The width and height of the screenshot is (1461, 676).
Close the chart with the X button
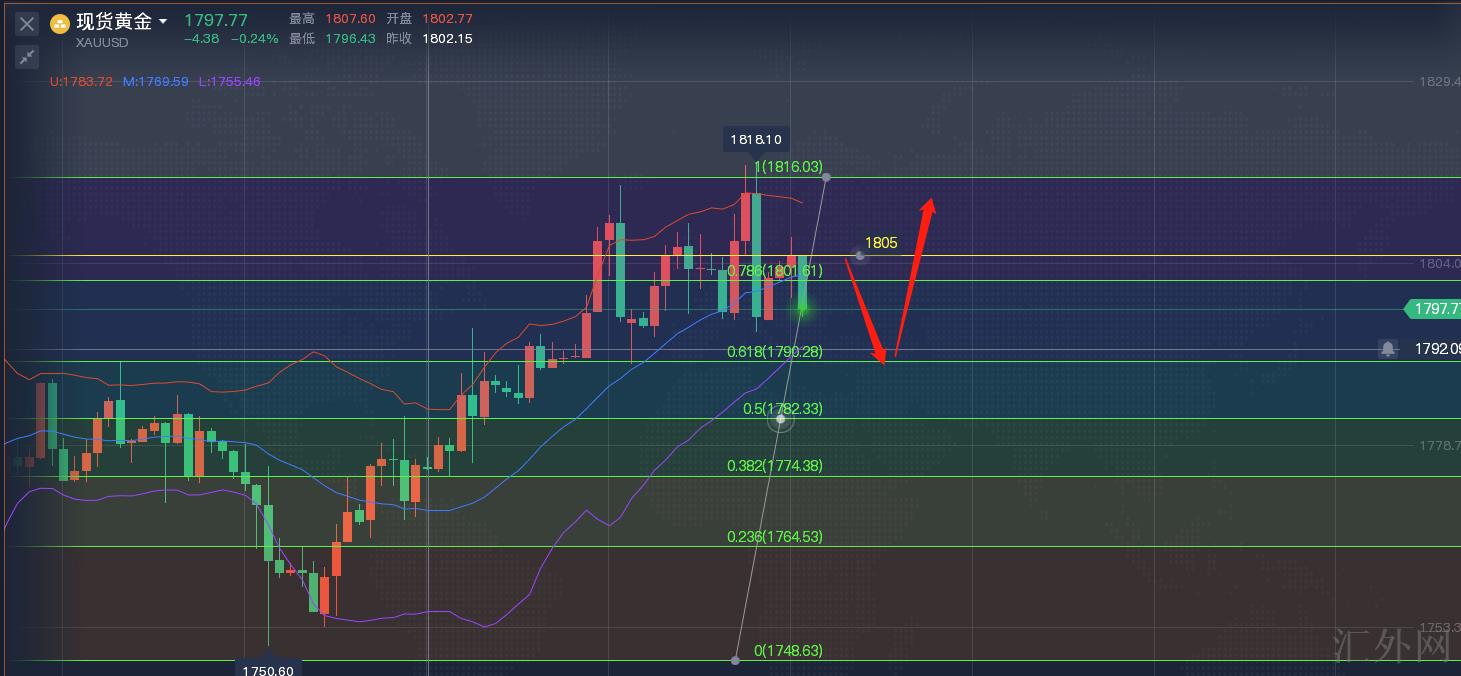[27, 24]
